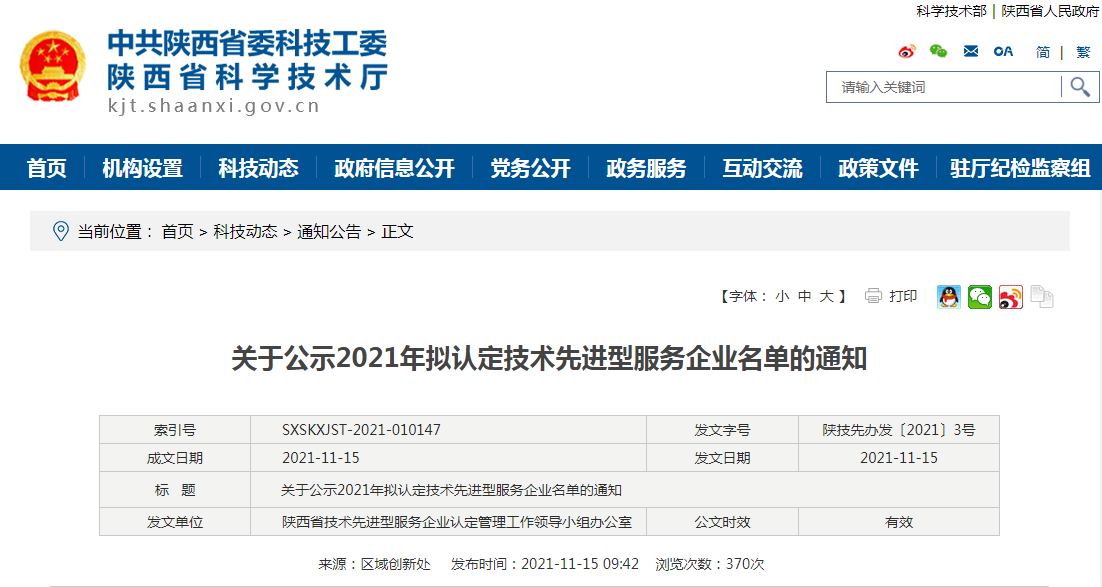Set font size to large (大)
Screen dimensions: 1102x587
[x=827, y=296]
